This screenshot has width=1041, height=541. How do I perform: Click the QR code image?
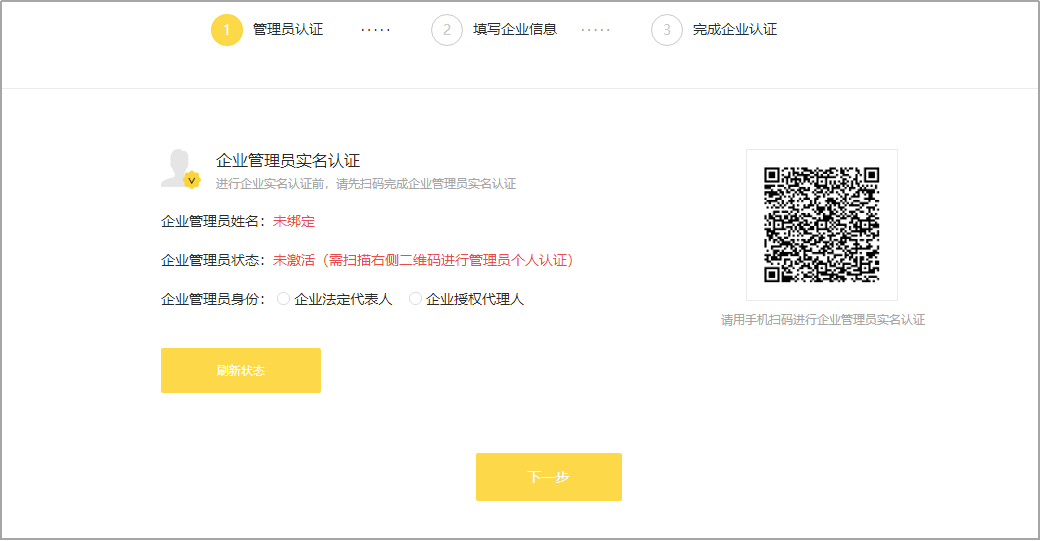coord(821,225)
